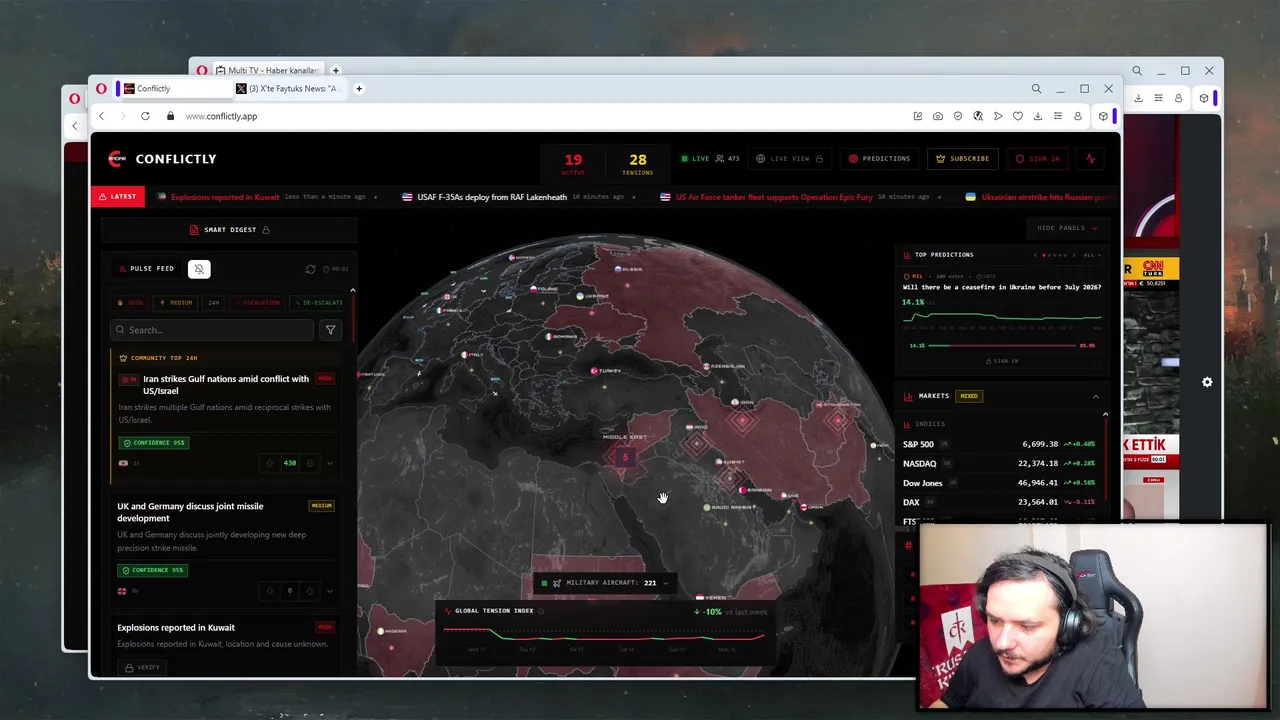Open the Opera easy setup sliders icon
Viewport: 1280px width, 720px height.
pyautogui.click(x=1058, y=116)
